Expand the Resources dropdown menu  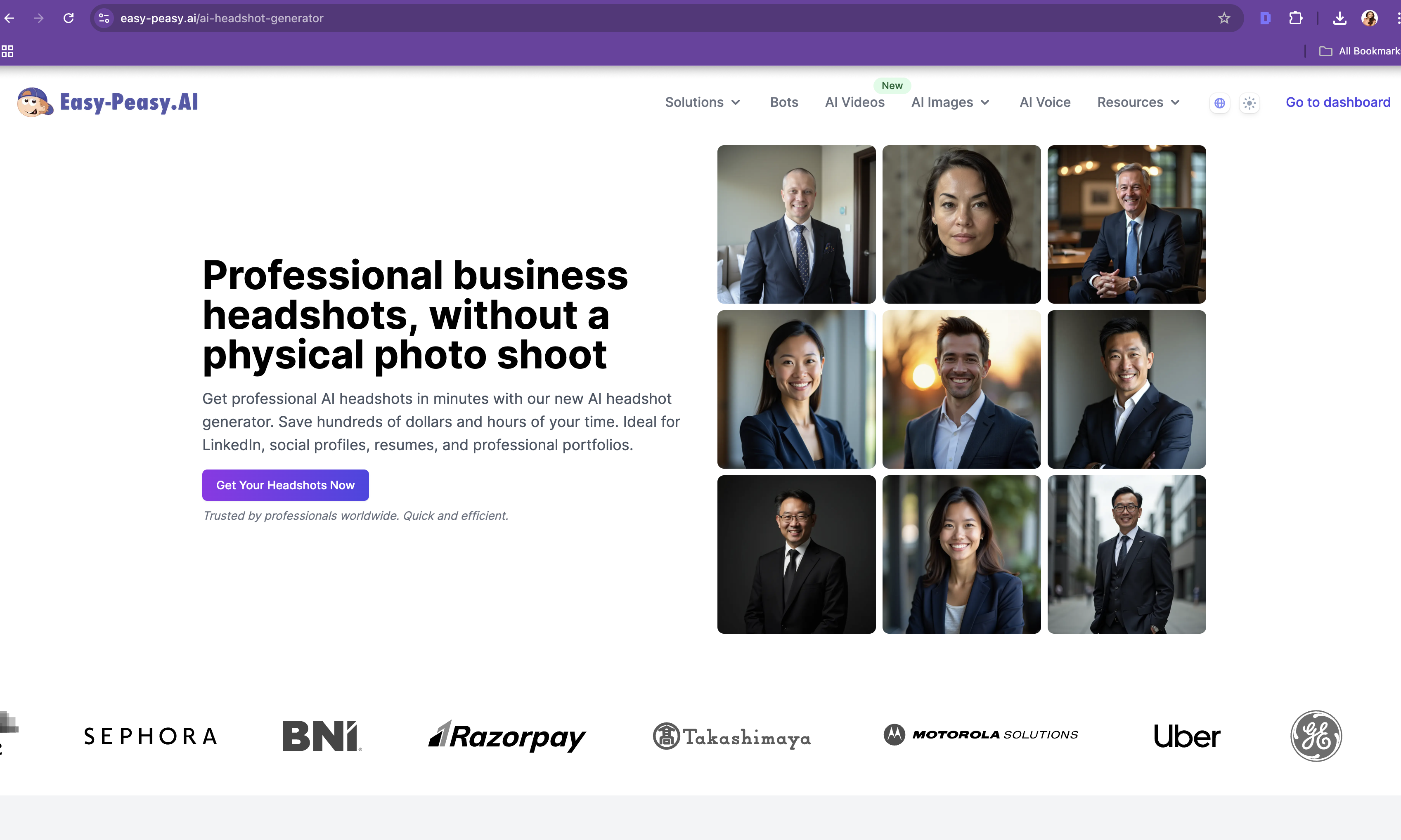1138,102
